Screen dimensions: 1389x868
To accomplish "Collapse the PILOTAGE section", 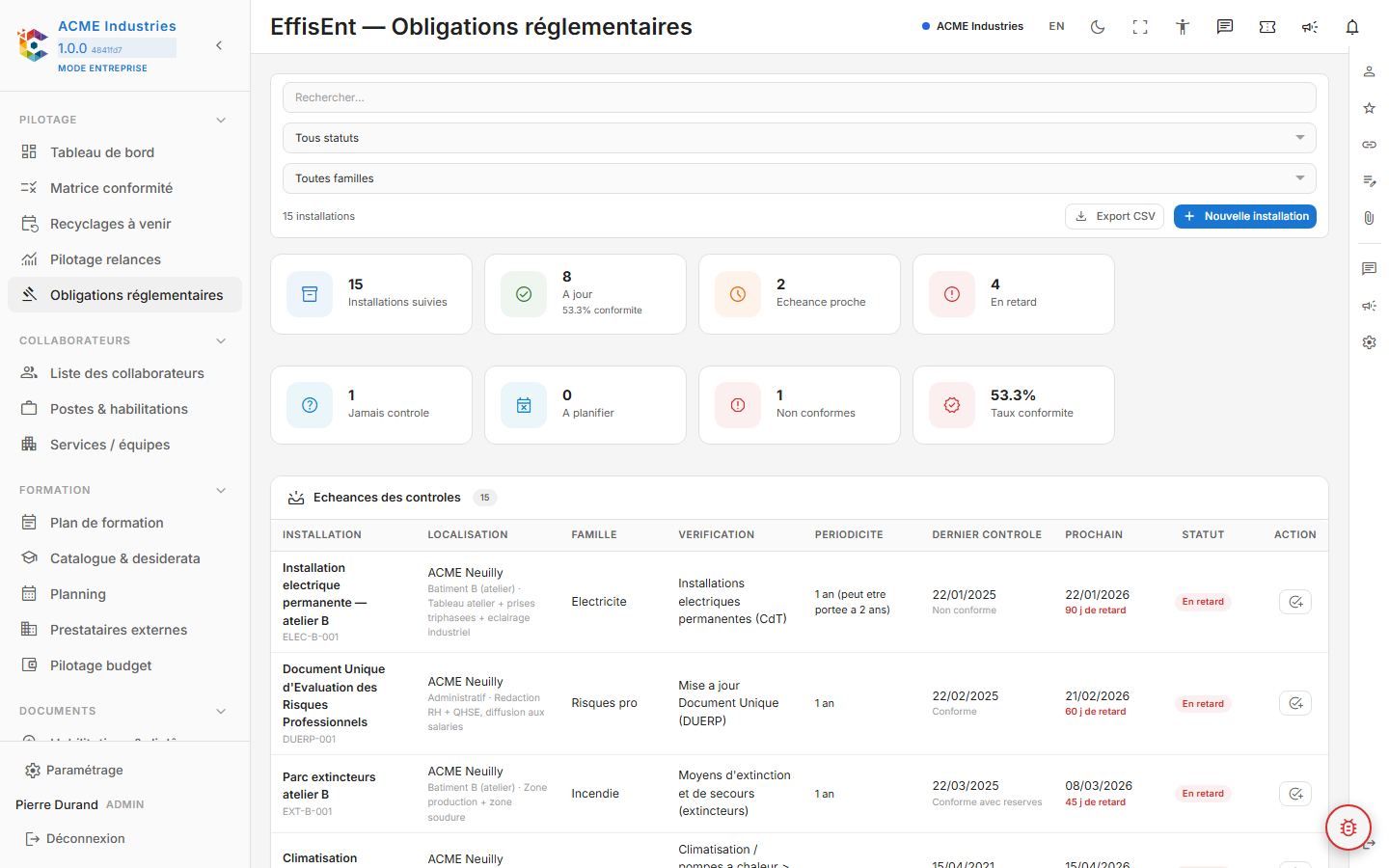I will point(221,120).
